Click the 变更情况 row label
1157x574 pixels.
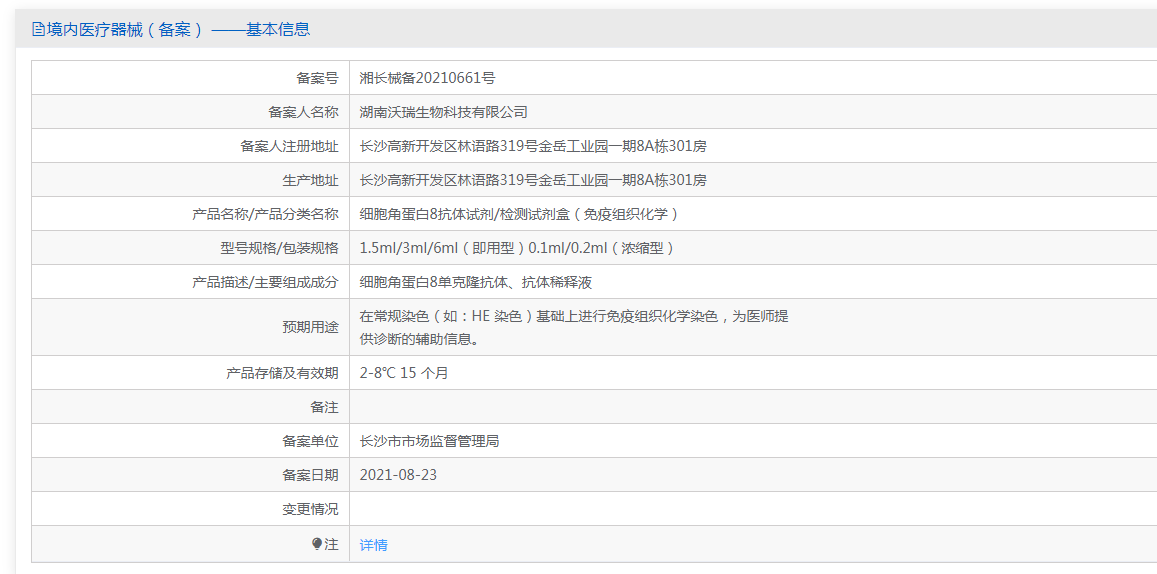pos(311,509)
